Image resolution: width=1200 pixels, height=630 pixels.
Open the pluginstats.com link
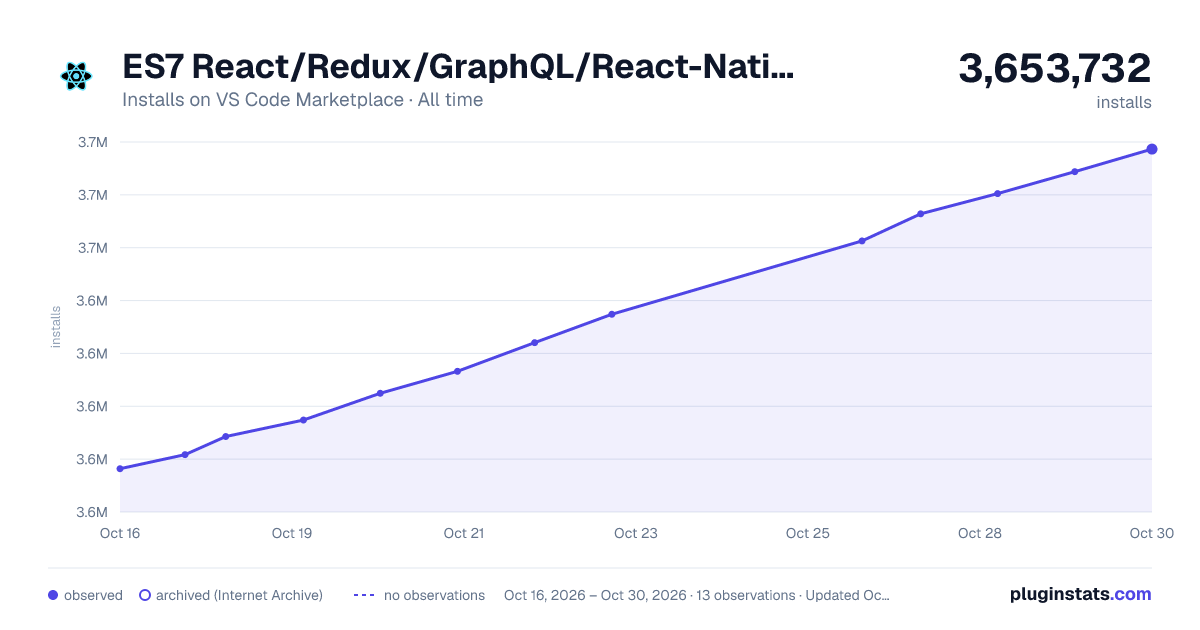tap(1081, 594)
